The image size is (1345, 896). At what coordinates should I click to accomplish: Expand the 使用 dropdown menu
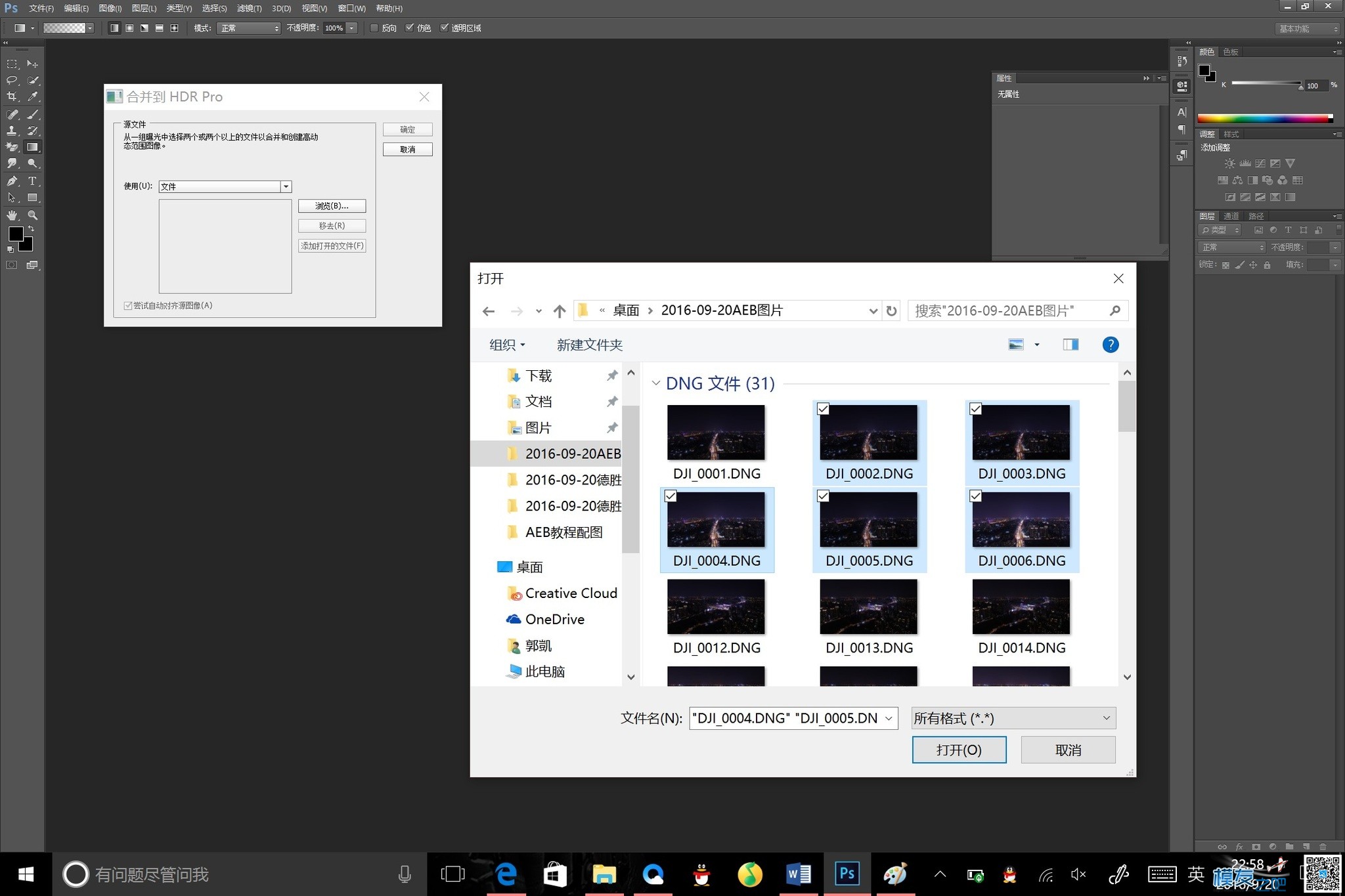point(285,186)
